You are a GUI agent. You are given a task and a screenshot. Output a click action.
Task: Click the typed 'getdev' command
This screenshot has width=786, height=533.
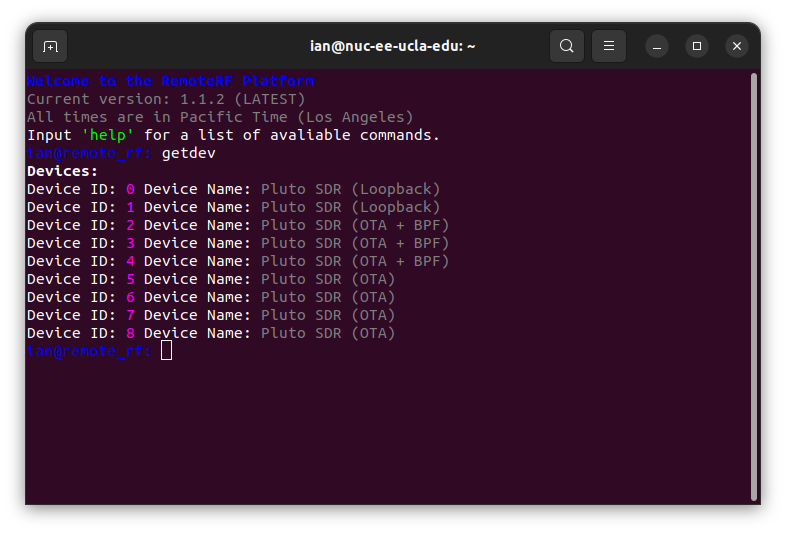(188, 153)
